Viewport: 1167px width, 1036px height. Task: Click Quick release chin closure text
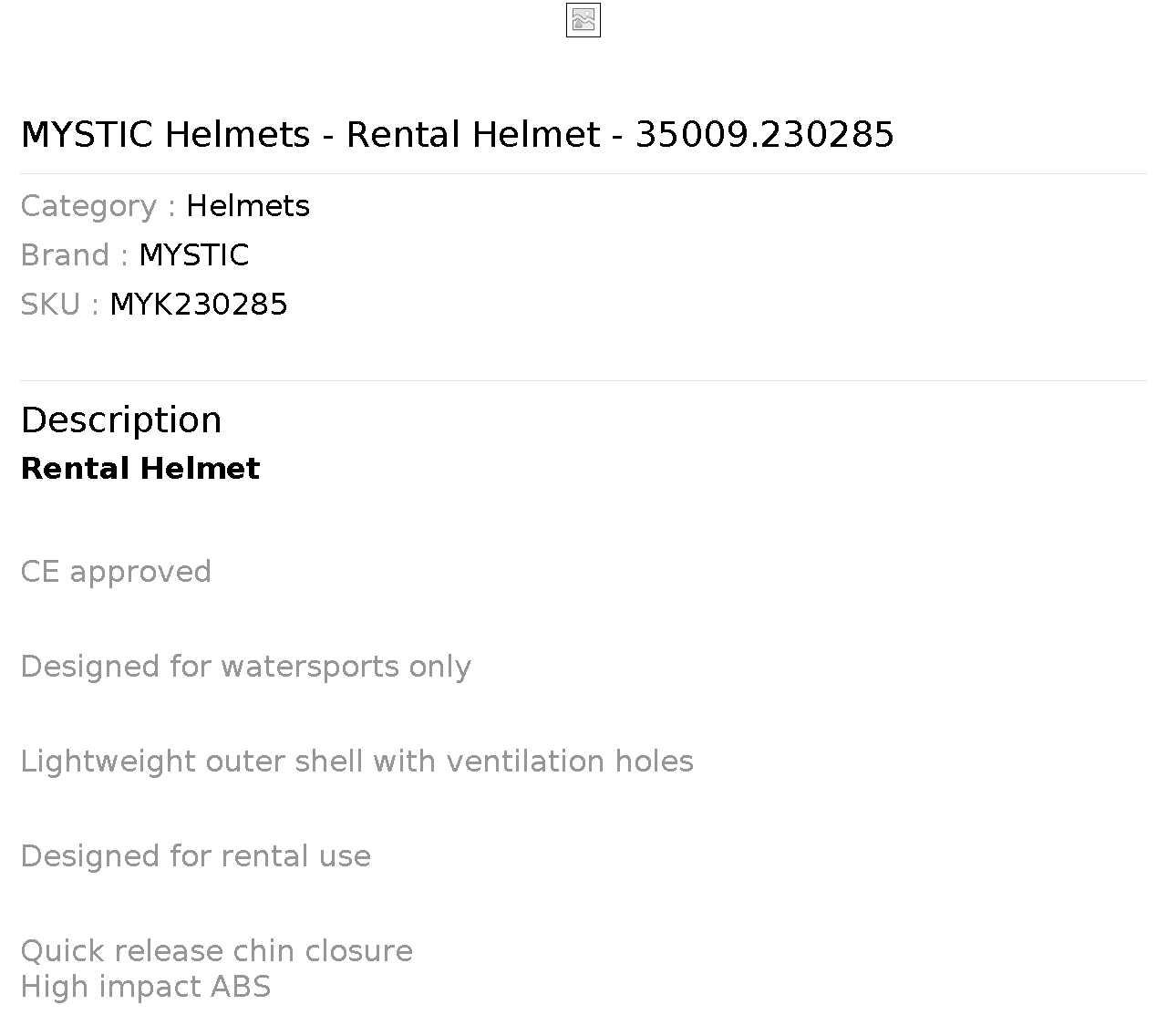[217, 951]
